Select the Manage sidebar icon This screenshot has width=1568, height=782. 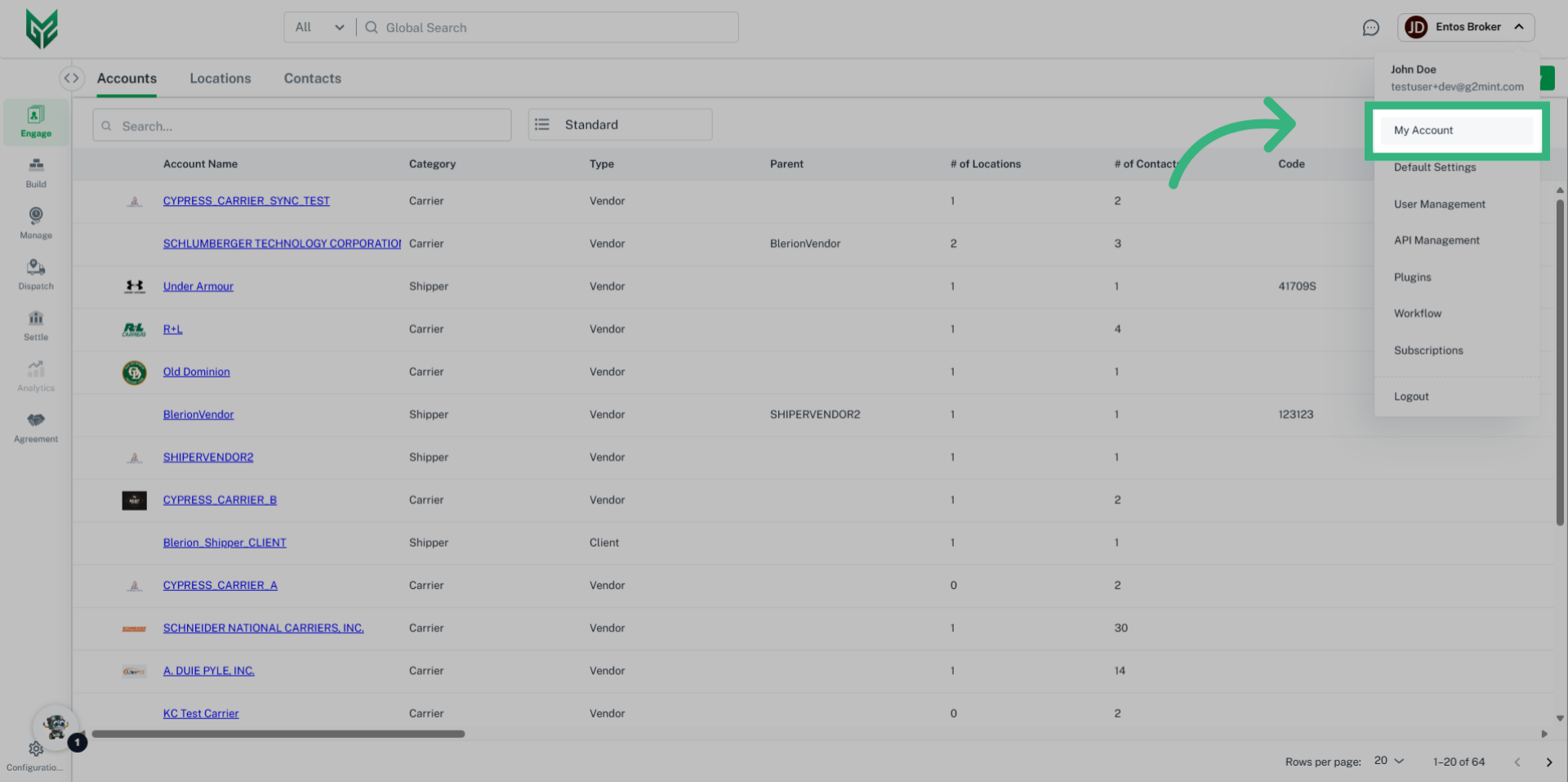[36, 222]
